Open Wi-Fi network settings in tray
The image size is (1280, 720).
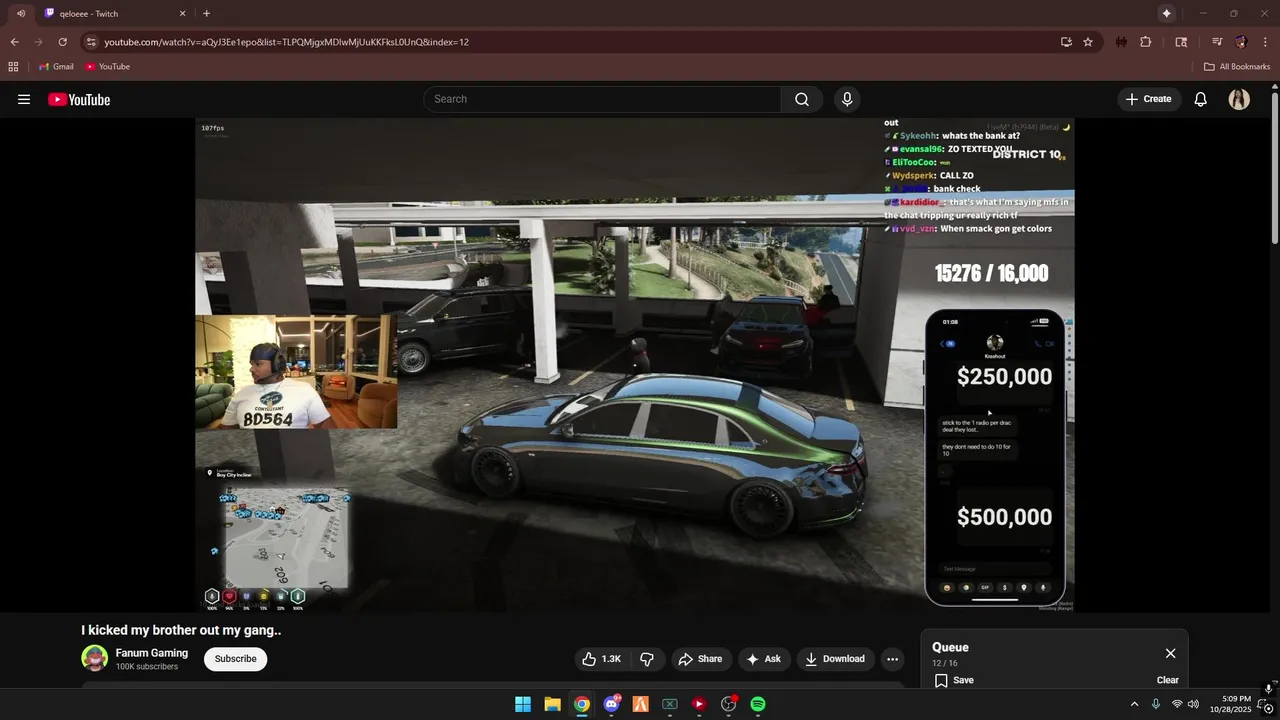pos(1177,704)
